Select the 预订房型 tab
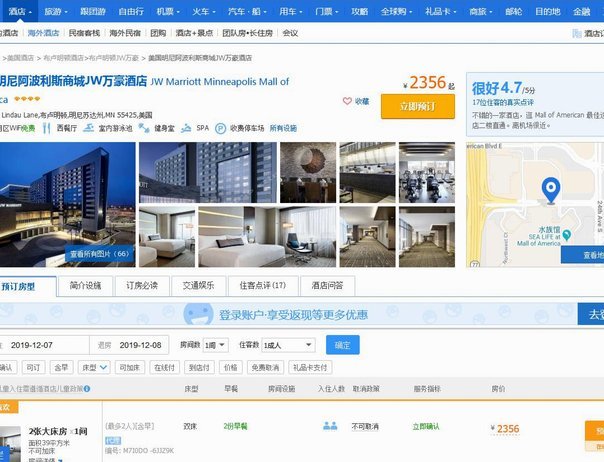The height and width of the screenshot is (462, 604). [x=27, y=287]
